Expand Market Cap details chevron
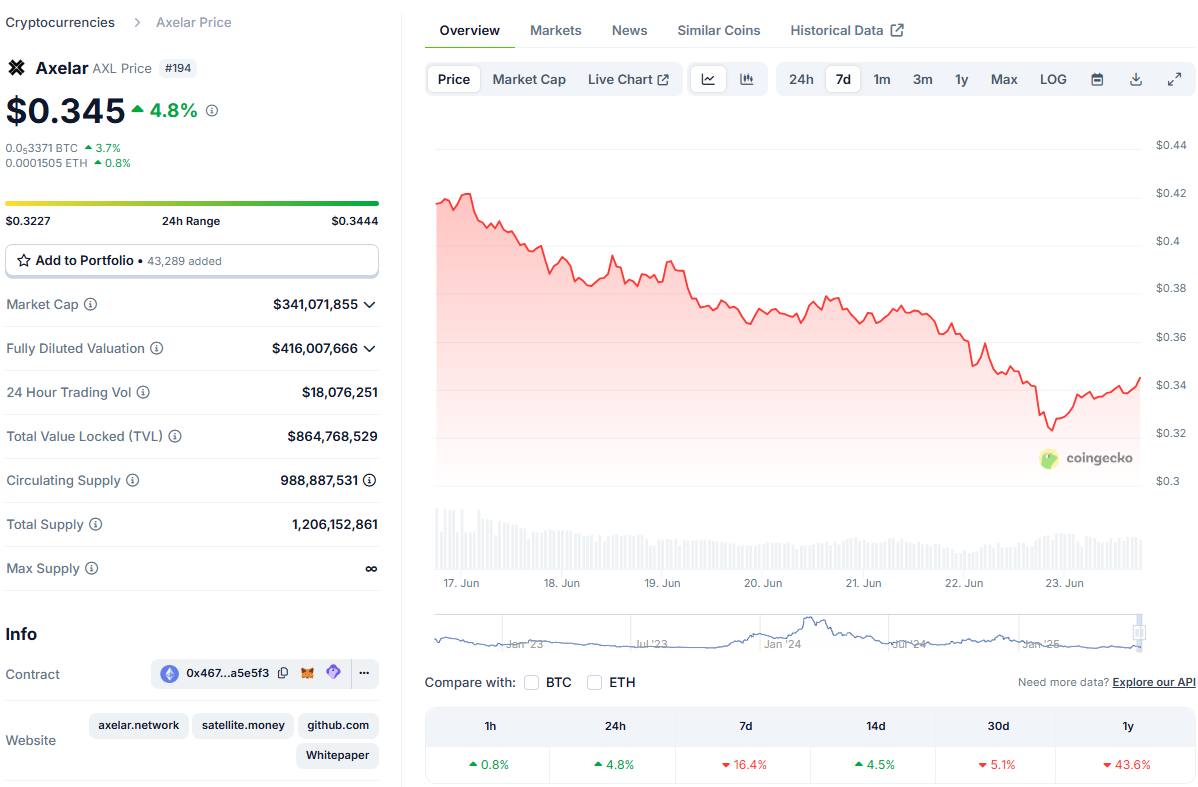Viewport: 1198px width, 787px height. point(370,305)
